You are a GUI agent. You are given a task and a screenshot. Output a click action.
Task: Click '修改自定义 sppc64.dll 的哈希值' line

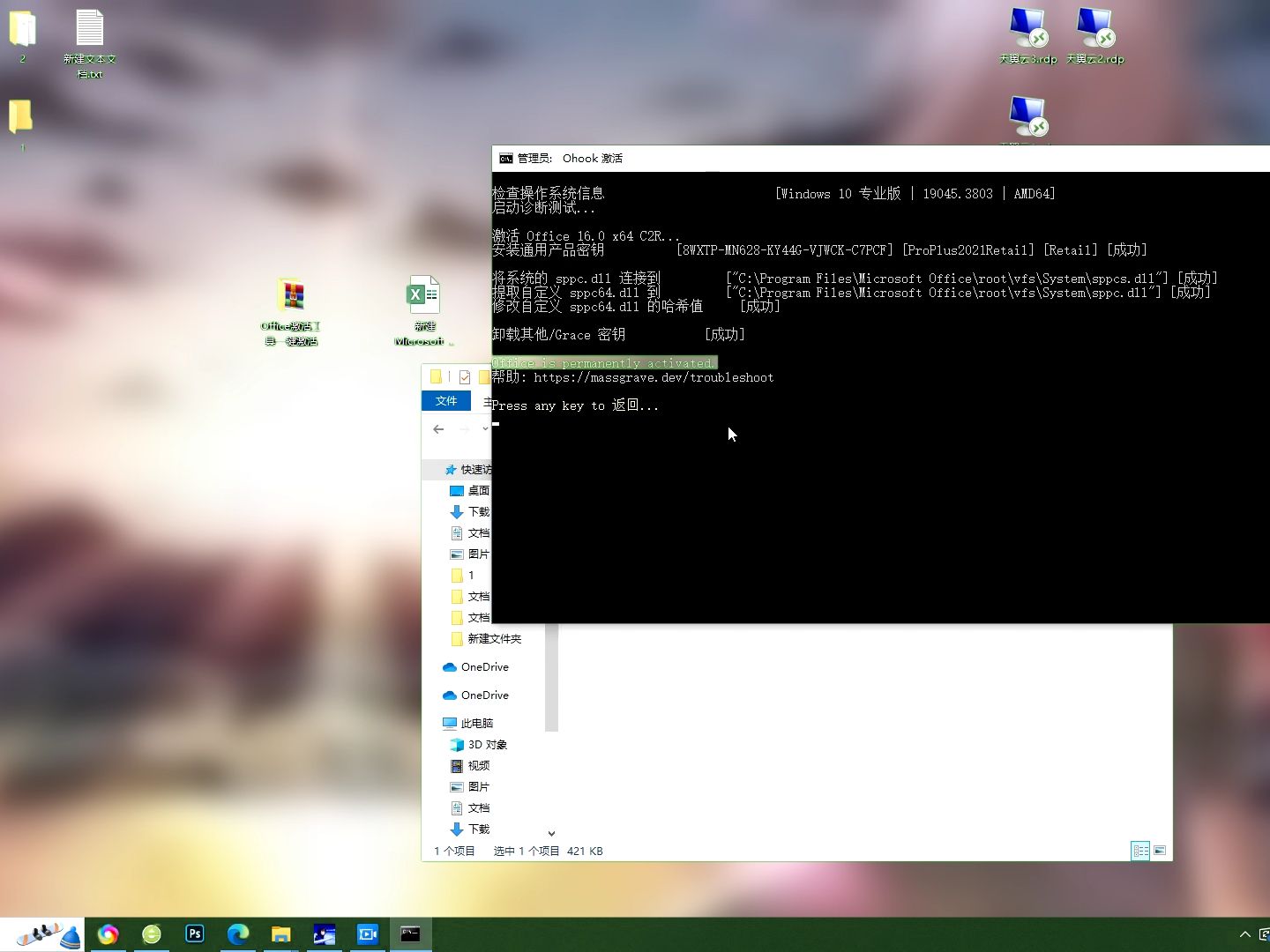[597, 307]
